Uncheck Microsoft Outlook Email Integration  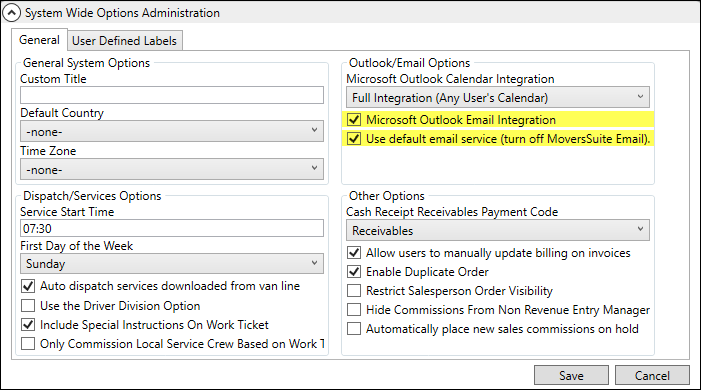354,120
